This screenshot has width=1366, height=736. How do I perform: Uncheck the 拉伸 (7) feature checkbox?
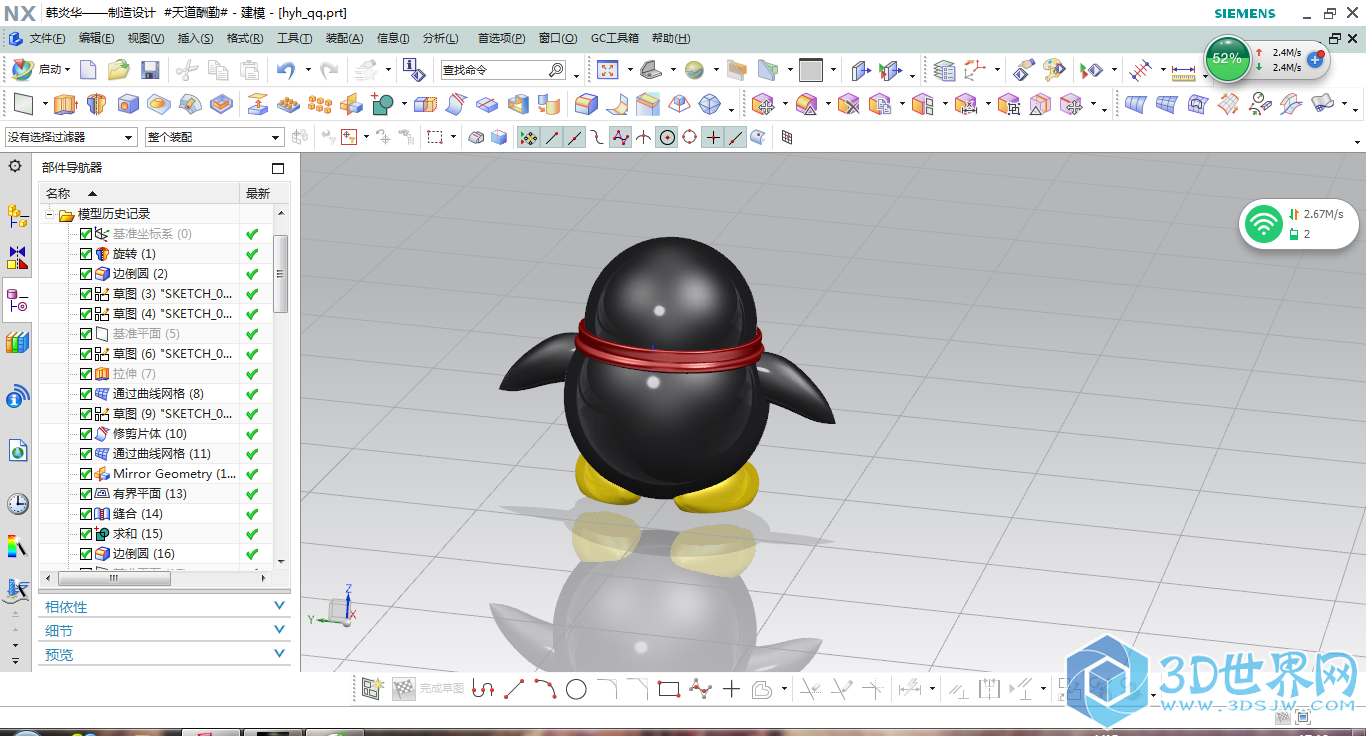85,374
